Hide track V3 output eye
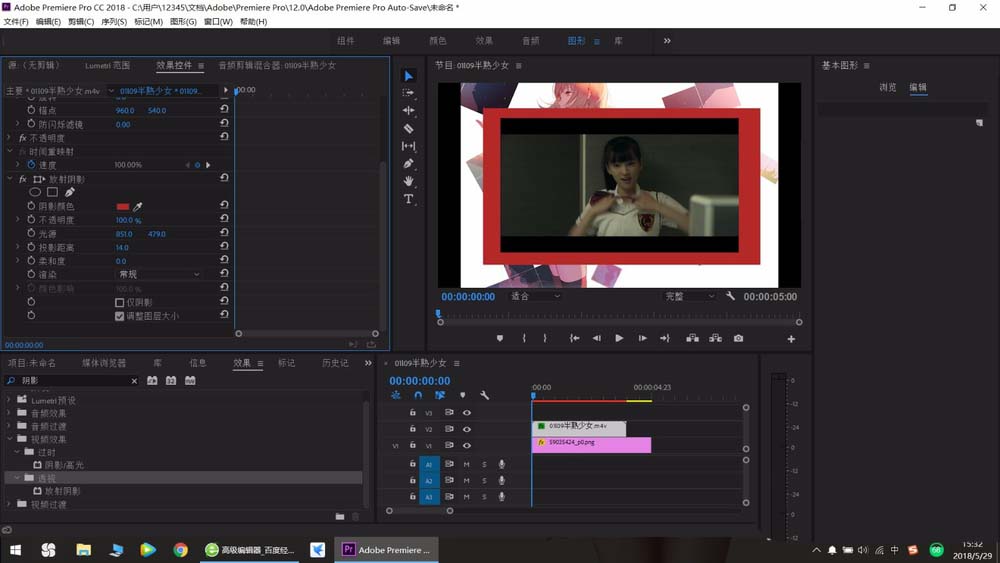Image resolution: width=1000 pixels, height=563 pixels. [467, 413]
